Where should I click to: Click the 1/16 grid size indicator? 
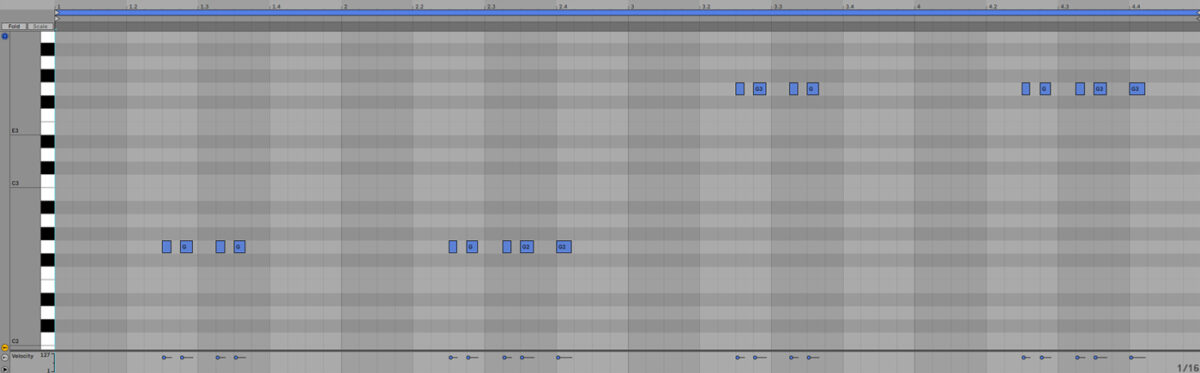(1188, 367)
